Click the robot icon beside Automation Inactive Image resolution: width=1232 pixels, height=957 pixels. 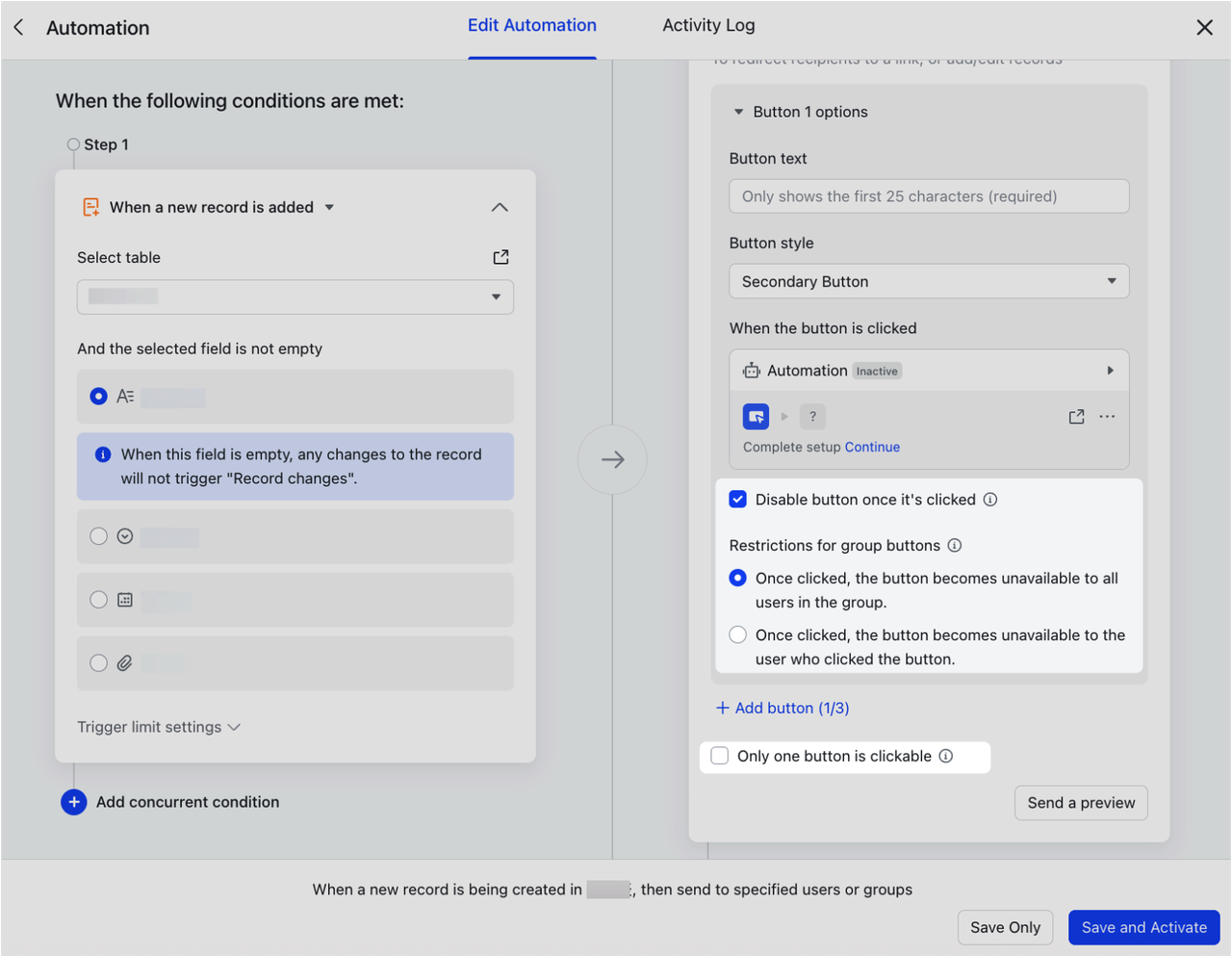tap(751, 371)
